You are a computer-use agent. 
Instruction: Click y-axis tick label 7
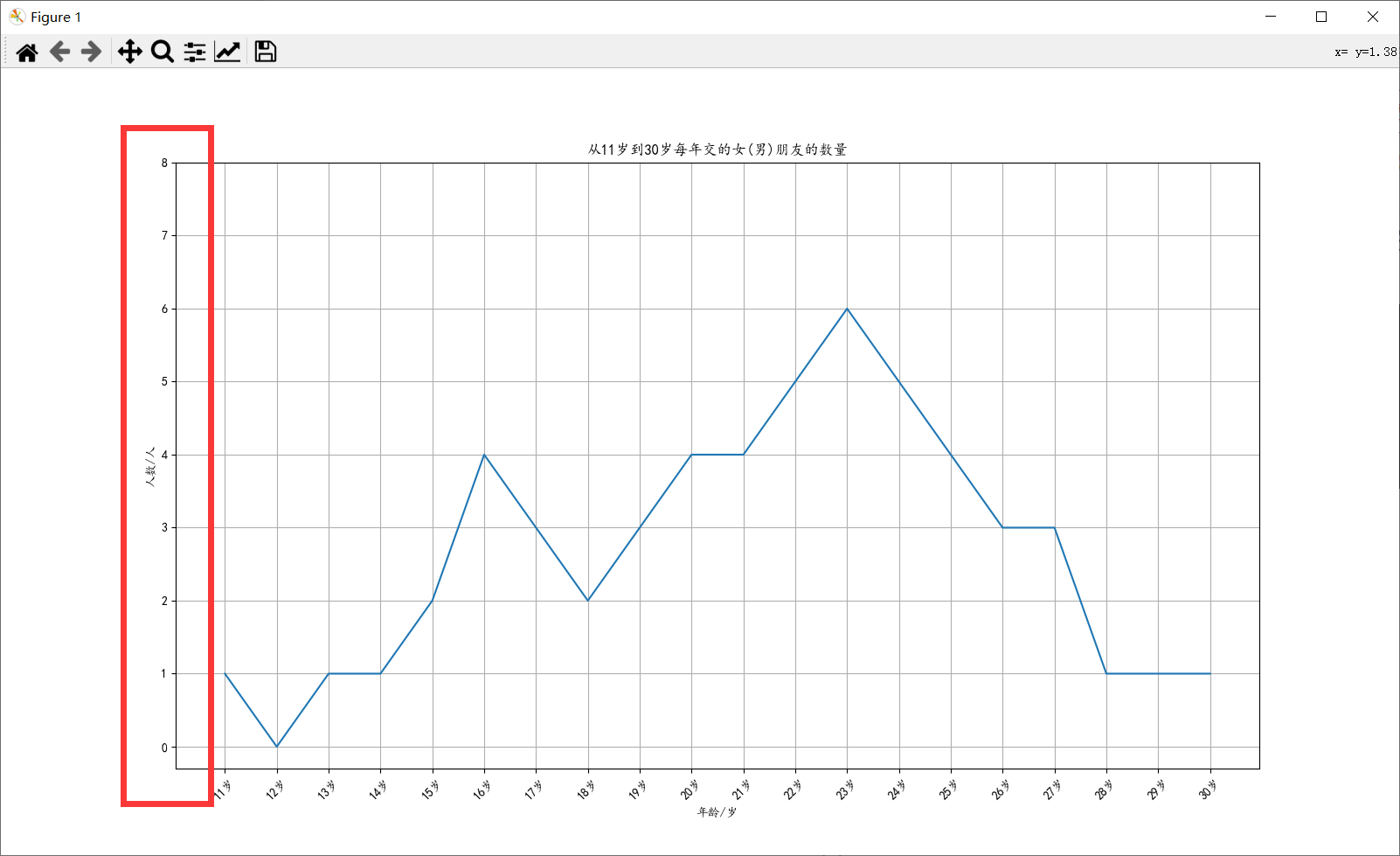tap(164, 235)
